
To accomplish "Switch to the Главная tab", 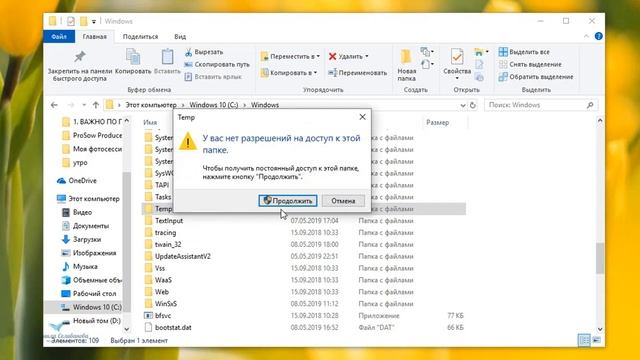I will point(95,36).
